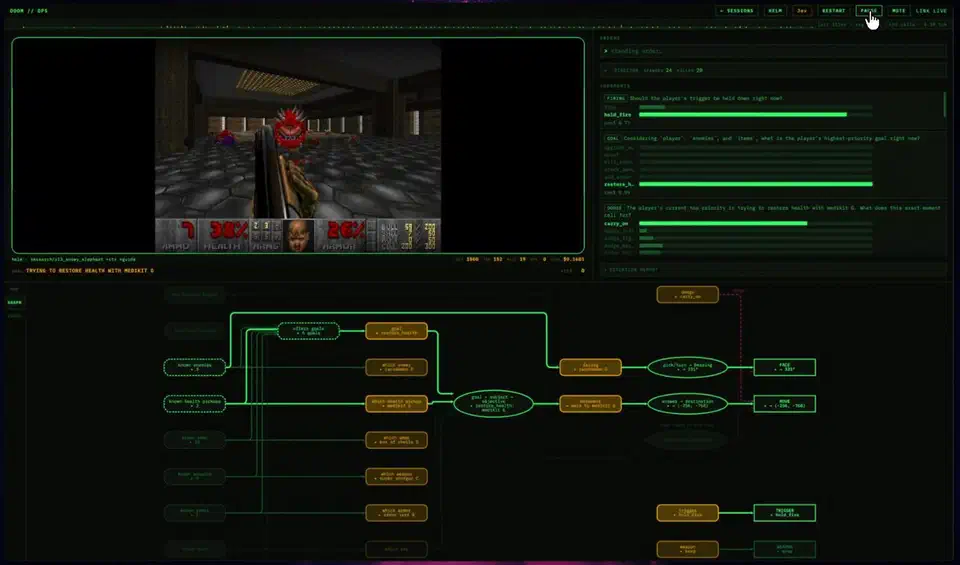Click the components panel scrollbar

(945, 104)
